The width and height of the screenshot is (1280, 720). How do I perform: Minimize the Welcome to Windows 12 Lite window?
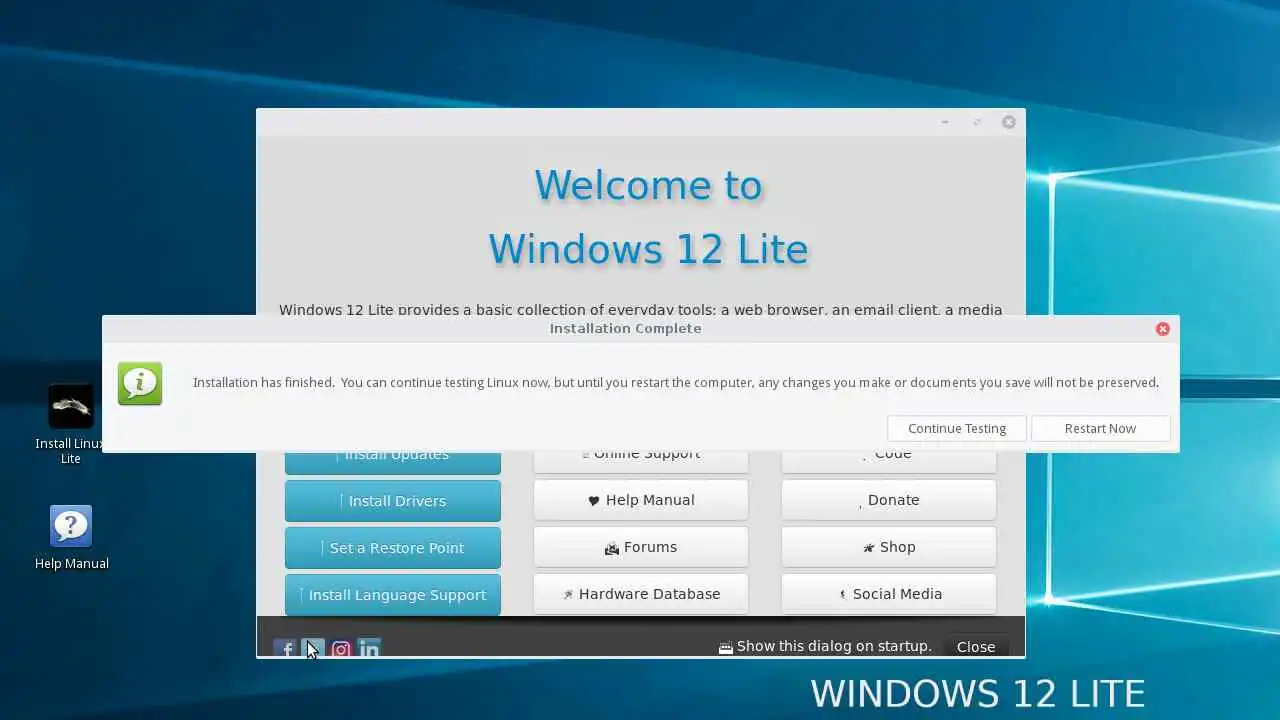945,122
